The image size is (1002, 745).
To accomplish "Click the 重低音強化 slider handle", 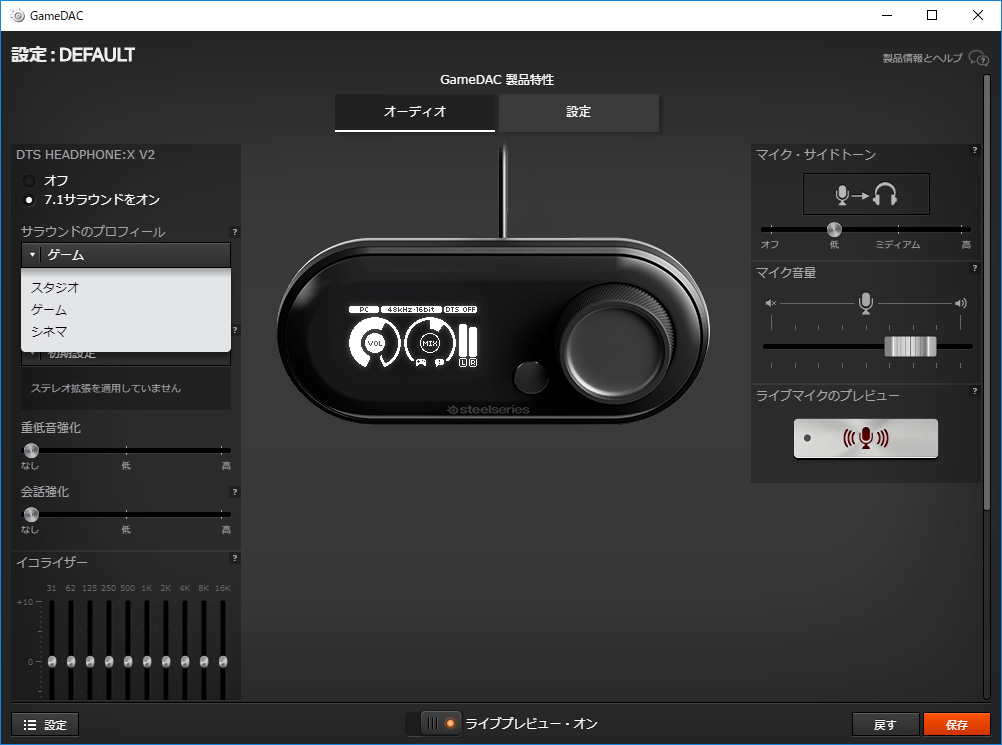I will click(x=31, y=450).
